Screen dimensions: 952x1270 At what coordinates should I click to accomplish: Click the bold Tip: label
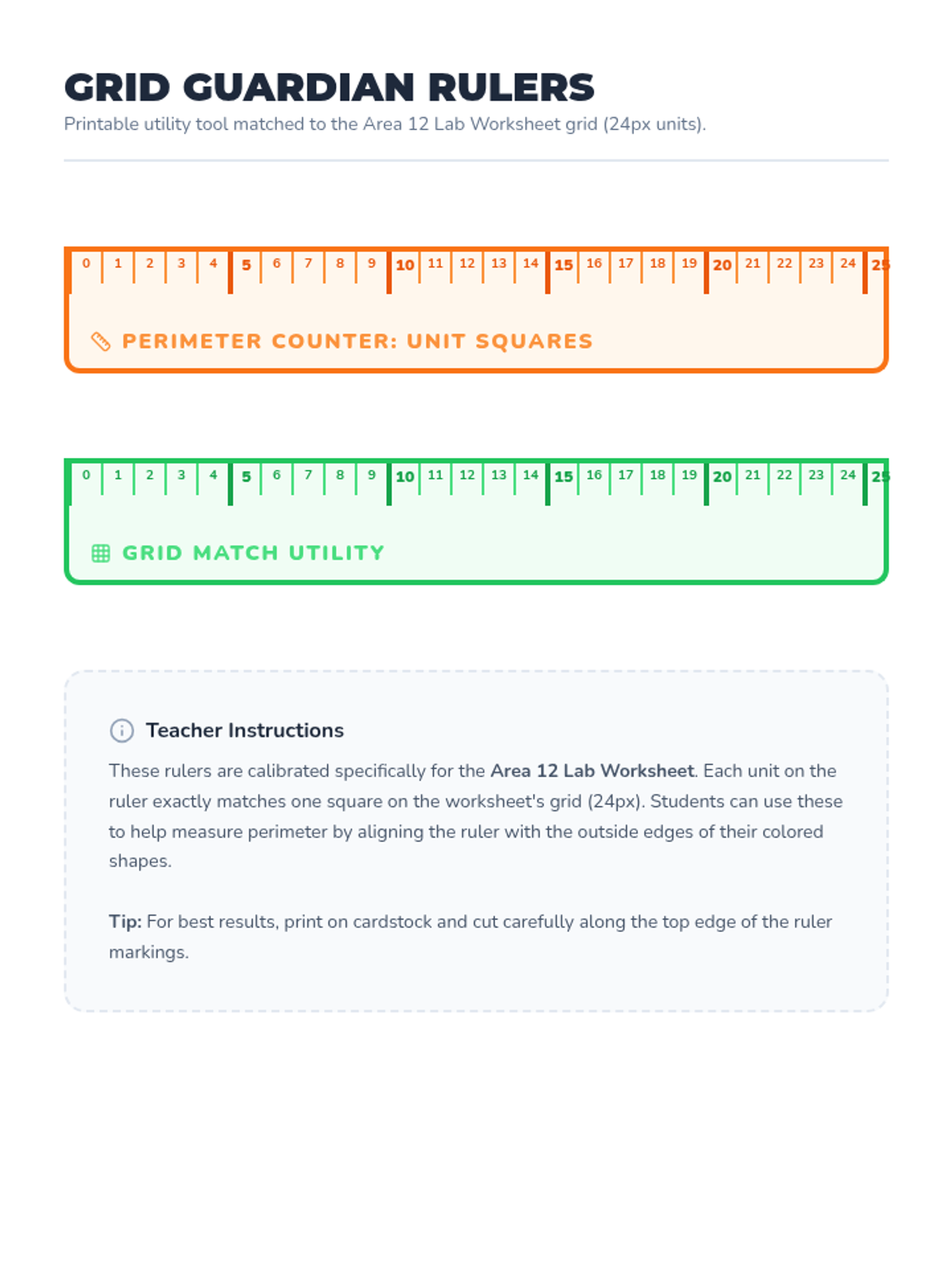tap(125, 922)
